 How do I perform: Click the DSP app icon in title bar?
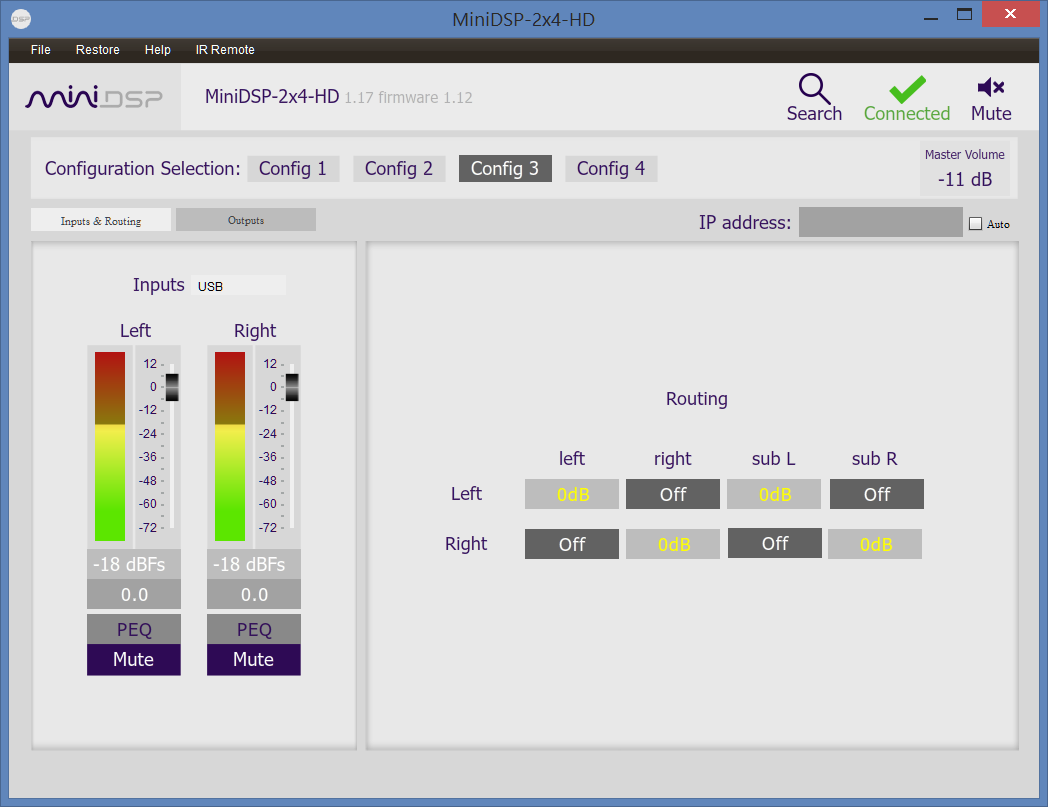point(21,19)
